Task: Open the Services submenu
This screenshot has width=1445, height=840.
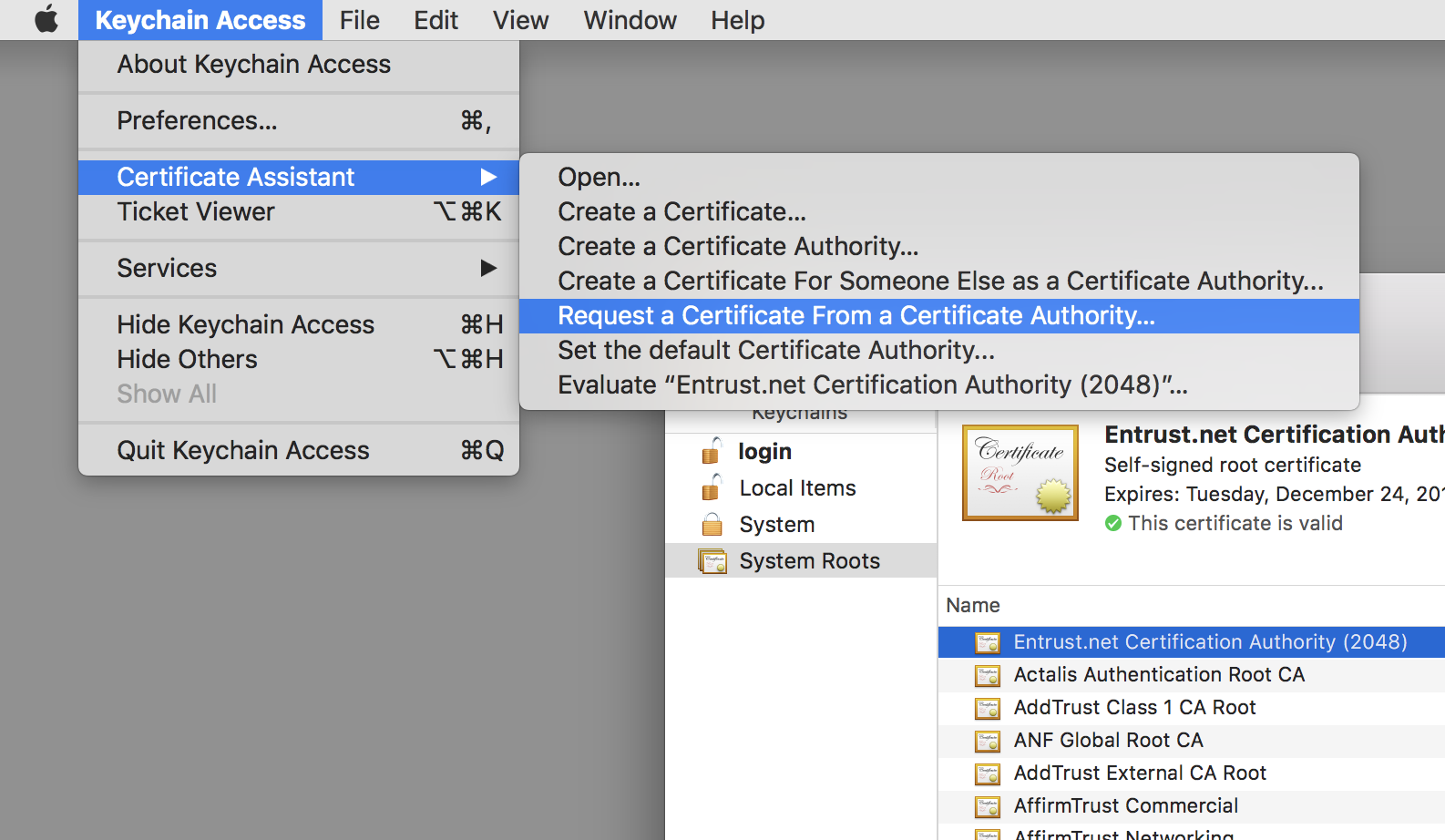Action: 299,268
